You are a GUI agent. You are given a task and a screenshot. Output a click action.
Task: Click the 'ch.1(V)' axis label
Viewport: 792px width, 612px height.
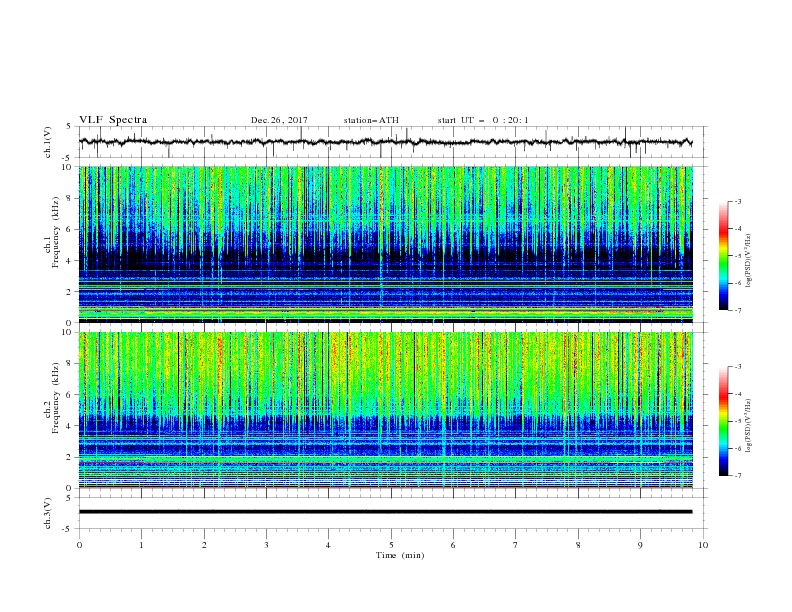tap(48, 142)
